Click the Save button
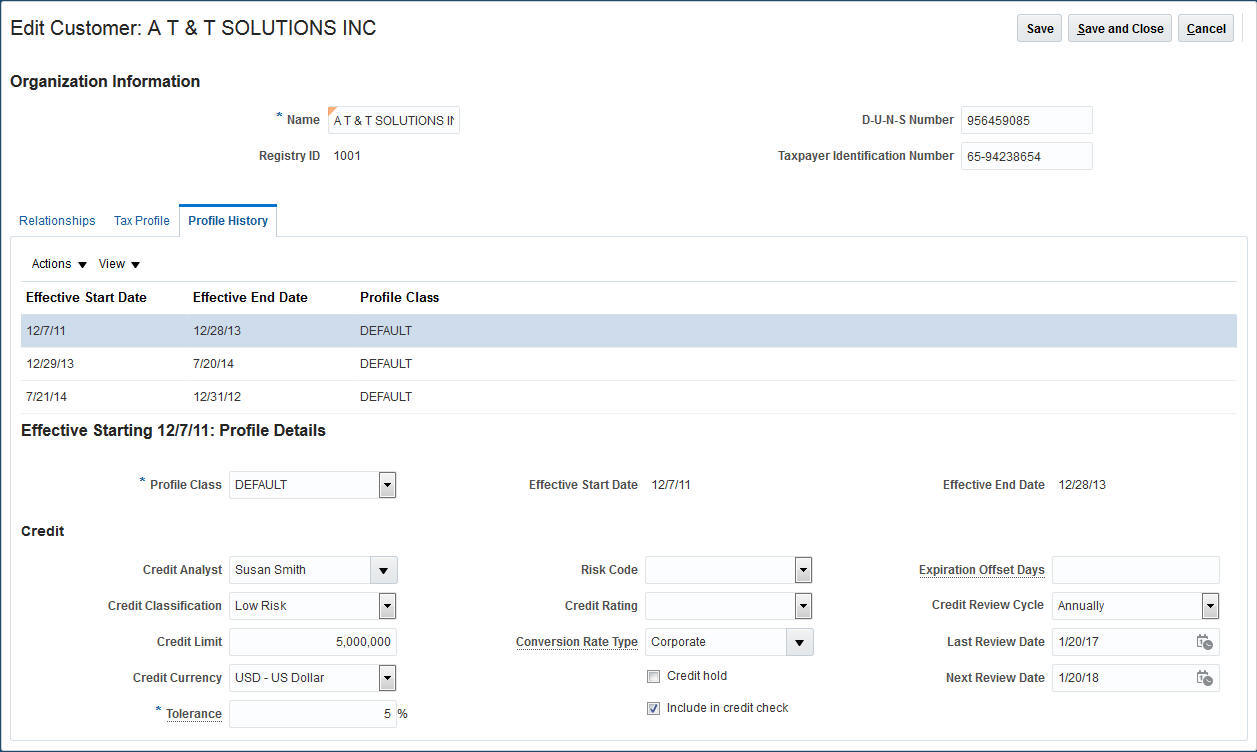 [1040, 29]
